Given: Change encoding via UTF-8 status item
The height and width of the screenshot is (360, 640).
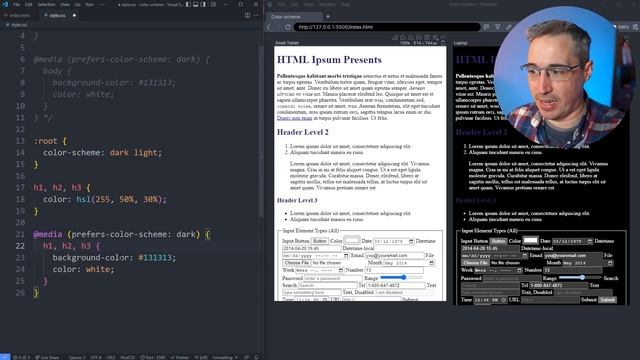Looking at the screenshot, I should 96,357.
